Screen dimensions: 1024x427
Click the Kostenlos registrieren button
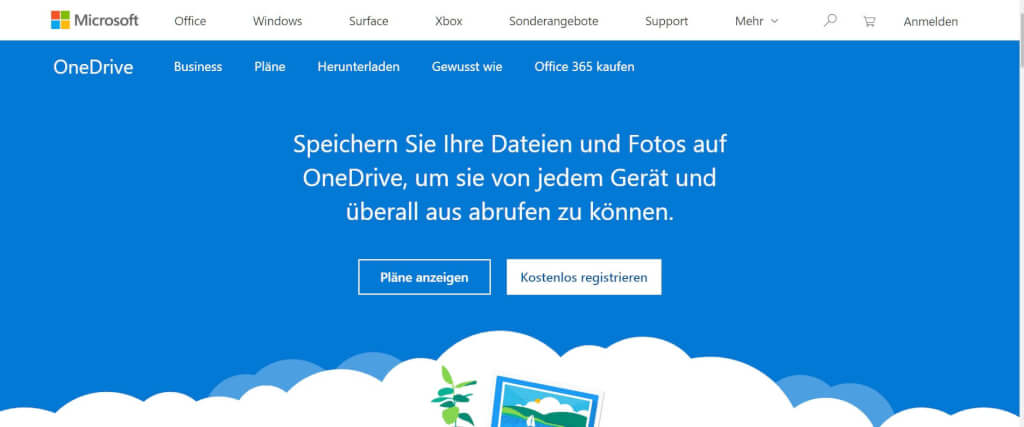[x=584, y=277]
